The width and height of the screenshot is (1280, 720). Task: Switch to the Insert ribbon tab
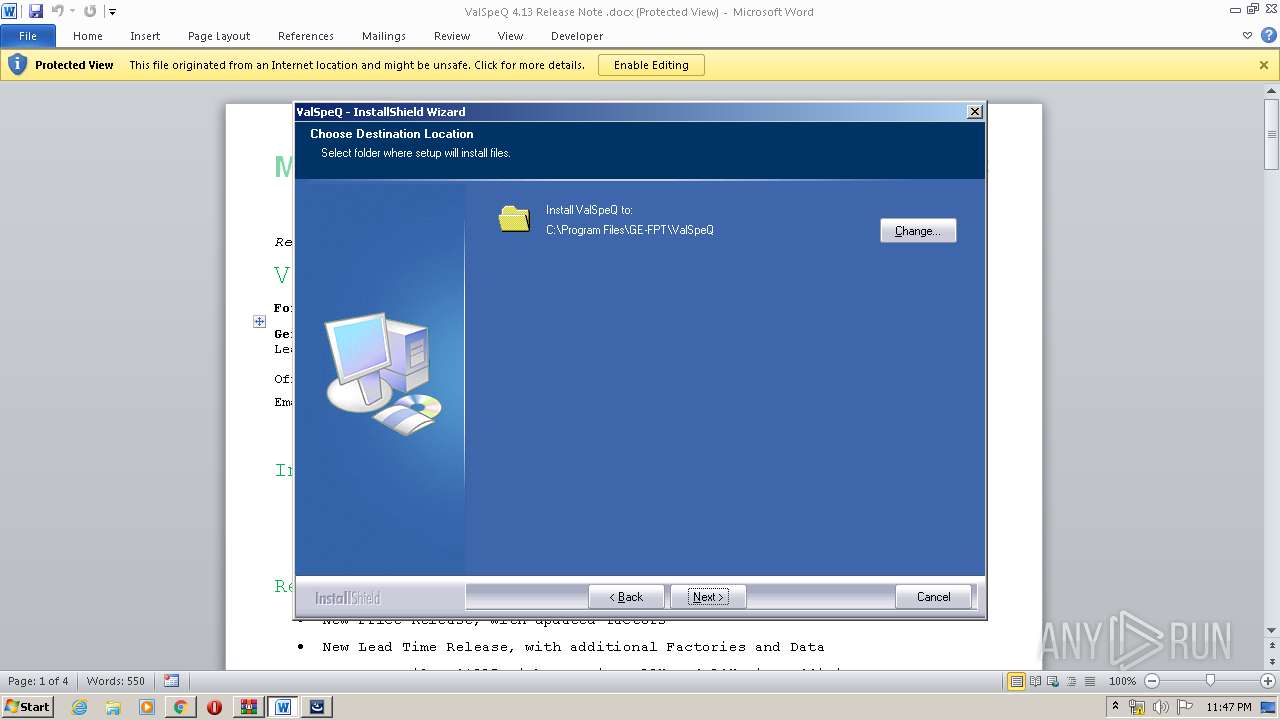click(145, 36)
